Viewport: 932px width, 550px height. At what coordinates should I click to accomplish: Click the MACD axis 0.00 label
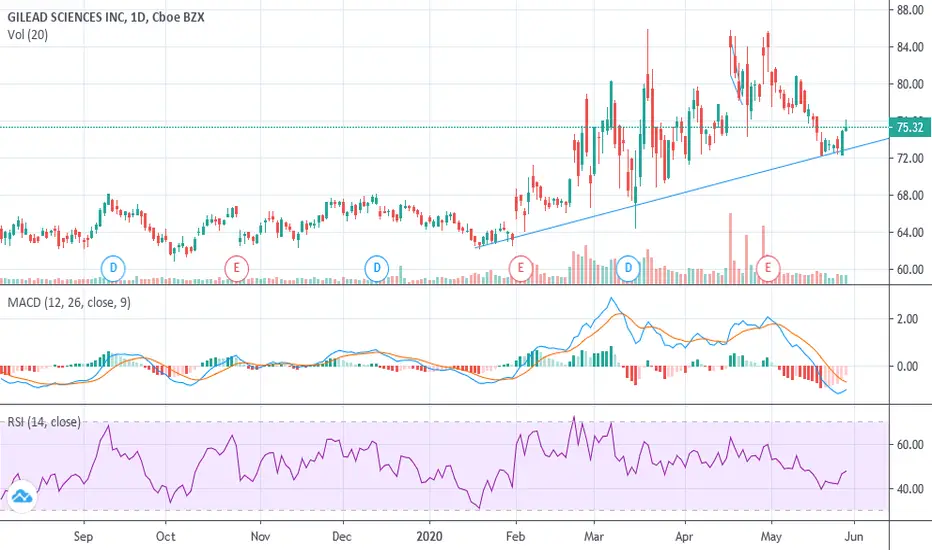[908, 366]
